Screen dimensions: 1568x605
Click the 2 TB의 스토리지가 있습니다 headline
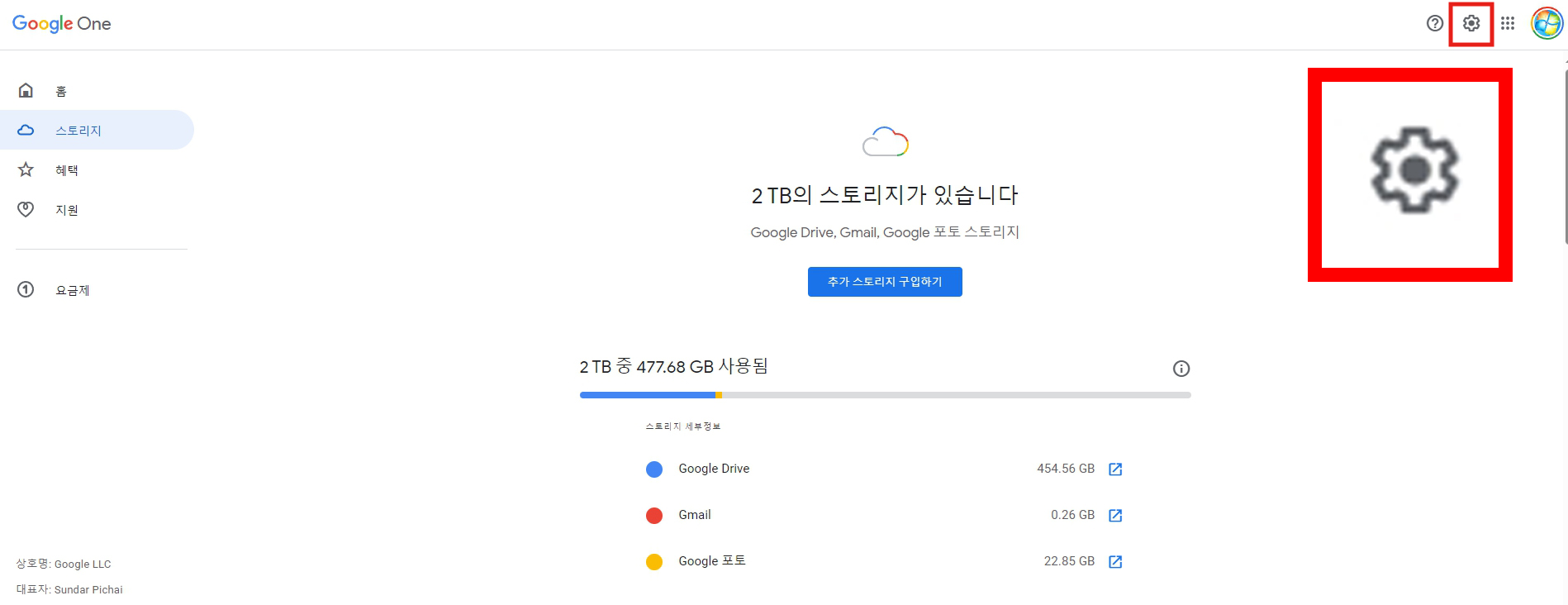pyautogui.click(x=885, y=195)
